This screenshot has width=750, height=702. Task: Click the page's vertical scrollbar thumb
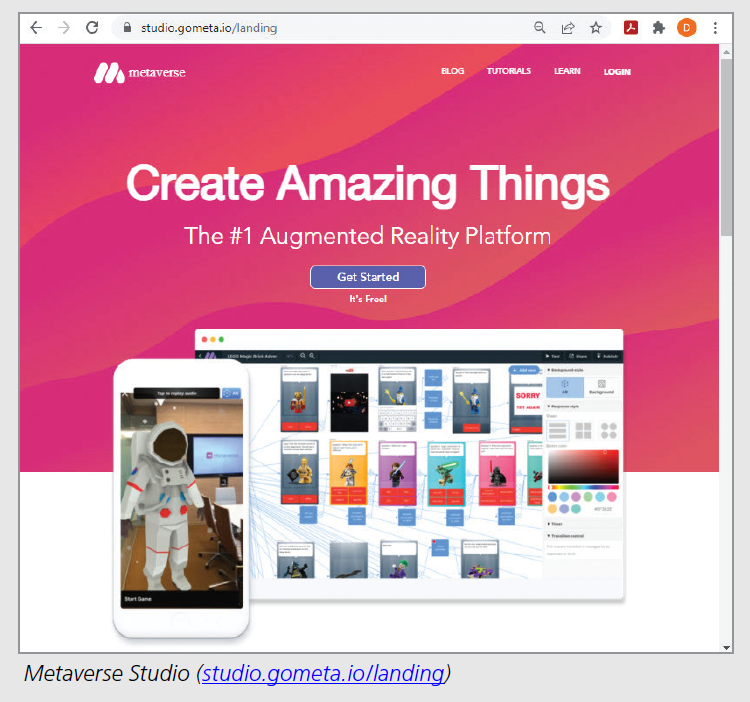coord(727,147)
